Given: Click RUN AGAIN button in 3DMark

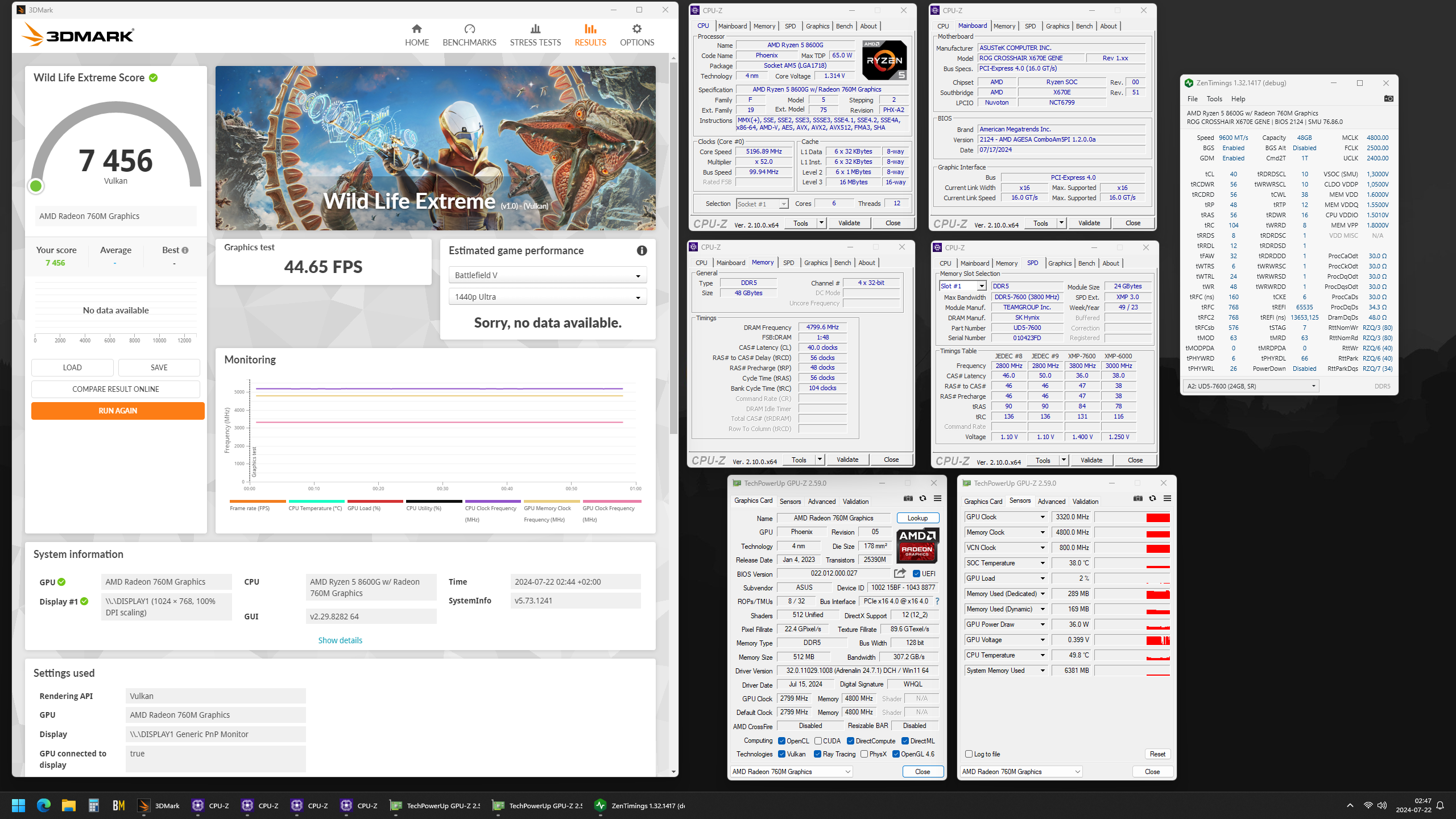Looking at the screenshot, I should click(118, 411).
